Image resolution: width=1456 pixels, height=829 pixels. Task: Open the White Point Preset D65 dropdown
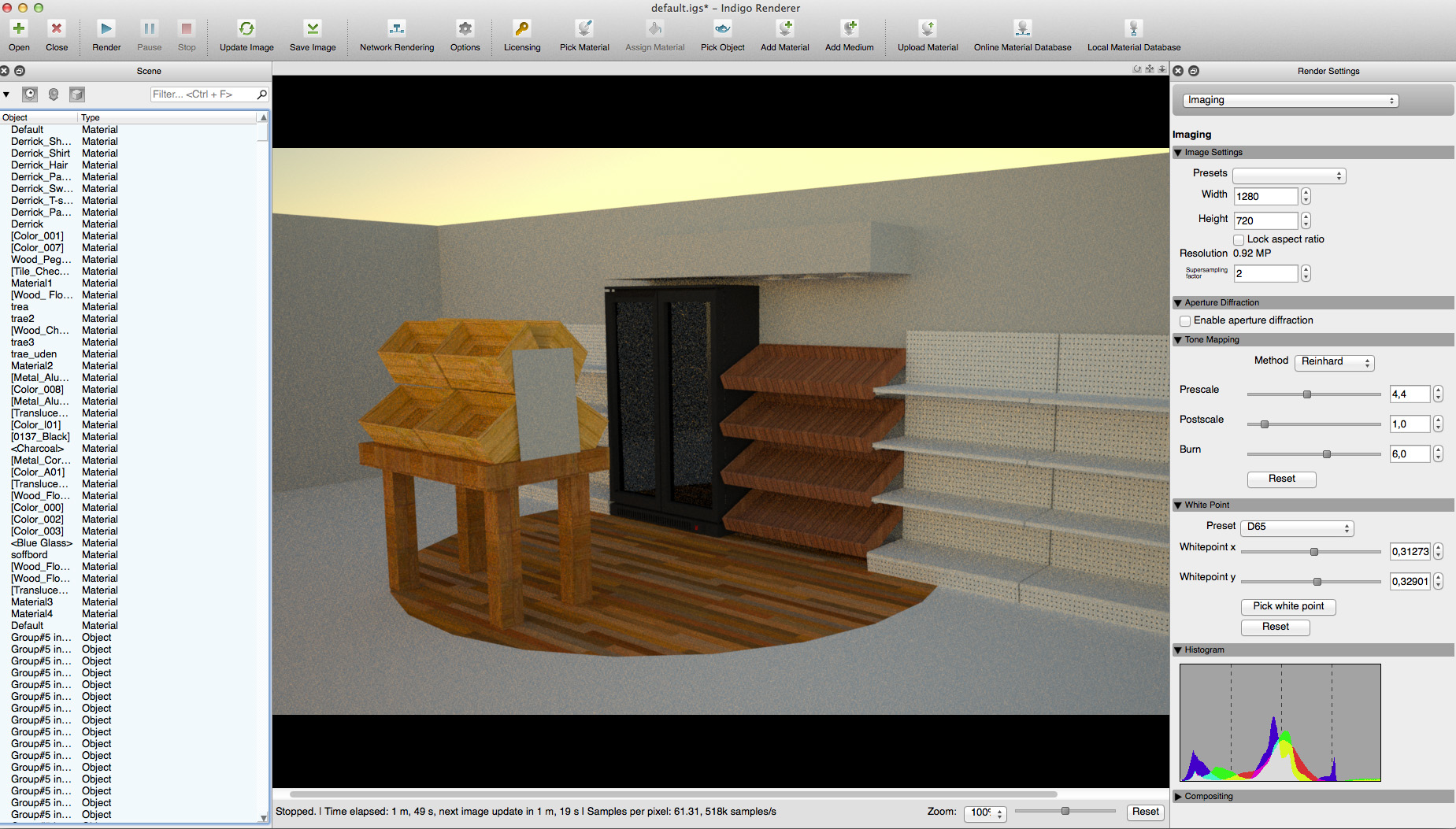click(x=1296, y=527)
